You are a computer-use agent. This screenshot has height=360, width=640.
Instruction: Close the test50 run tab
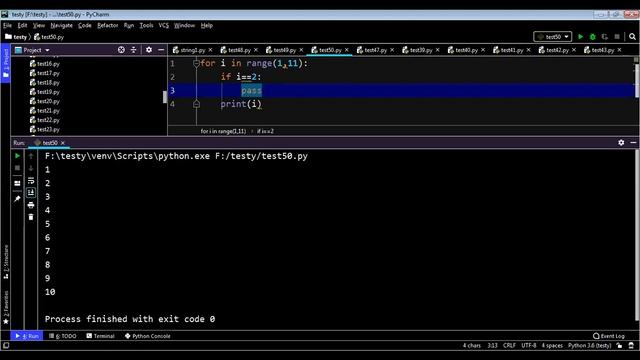tap(63, 142)
